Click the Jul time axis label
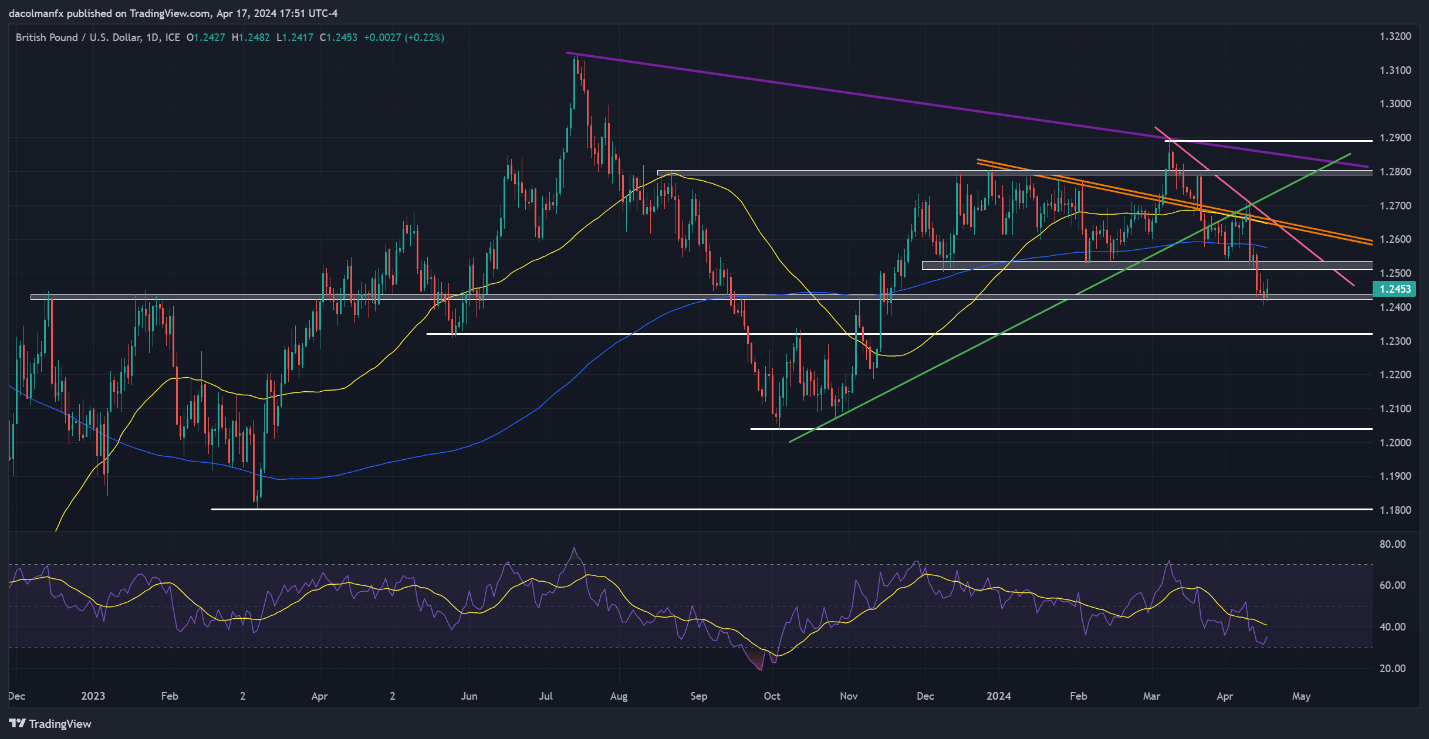Image resolution: width=1429 pixels, height=739 pixels. 547,694
